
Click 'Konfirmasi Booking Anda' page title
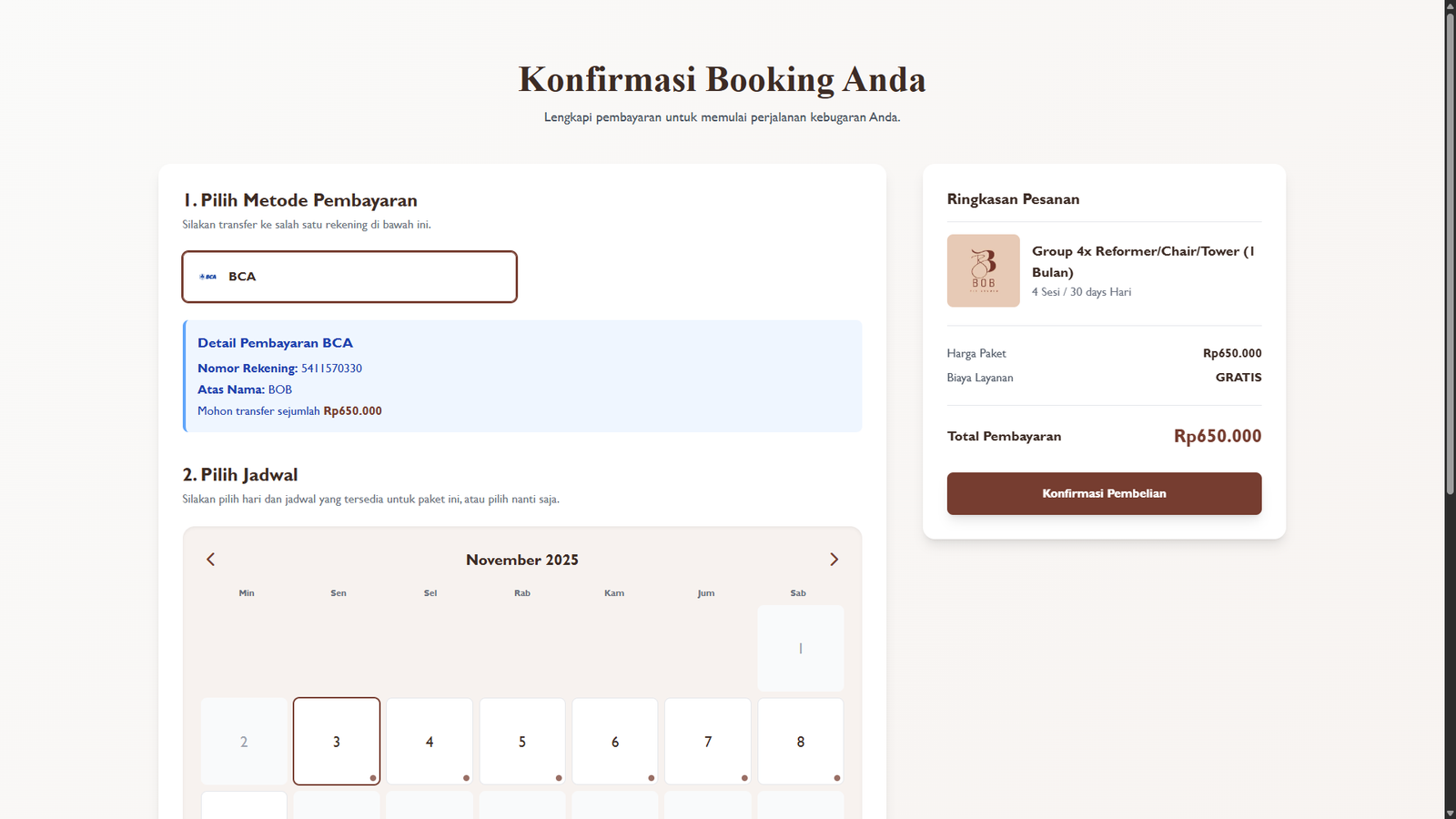pyautogui.click(x=722, y=80)
